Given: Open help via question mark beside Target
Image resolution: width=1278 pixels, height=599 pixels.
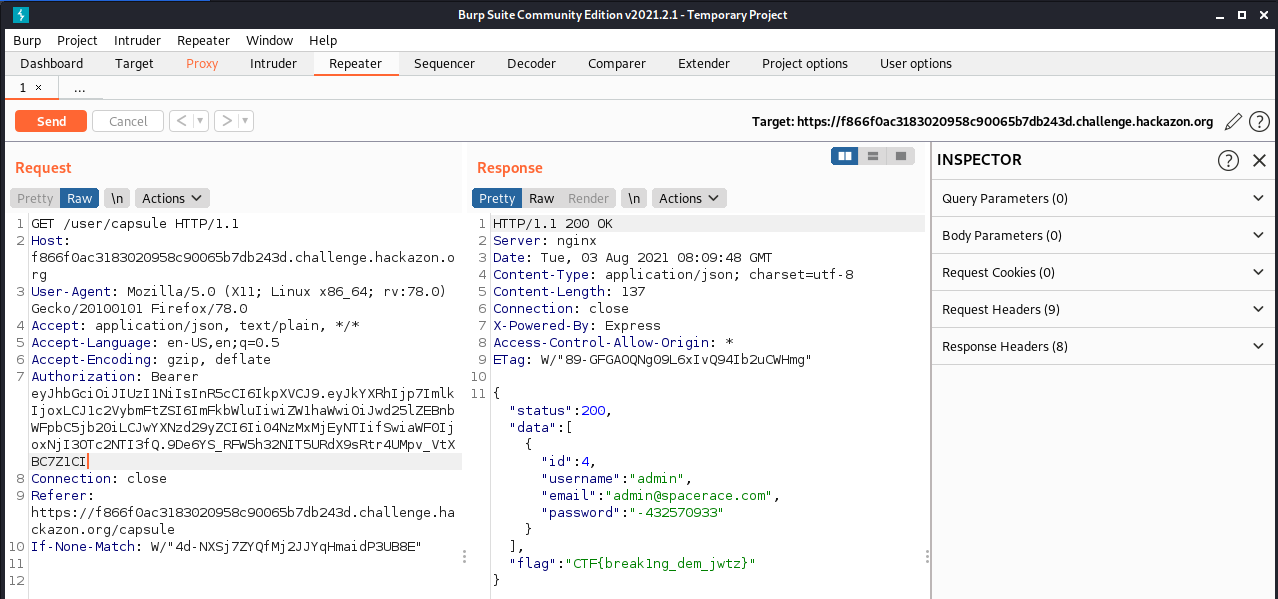Looking at the screenshot, I should pyautogui.click(x=1259, y=121).
